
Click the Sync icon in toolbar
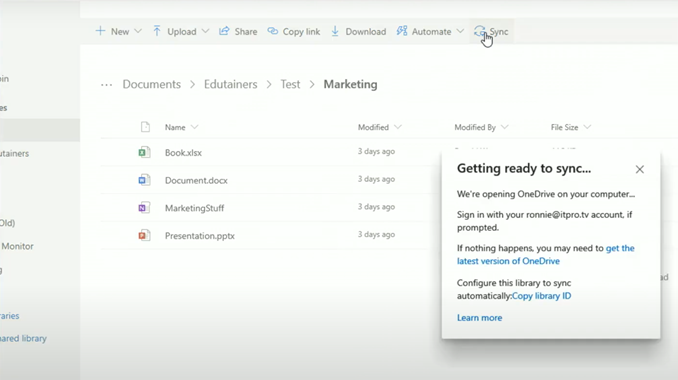tap(479, 31)
